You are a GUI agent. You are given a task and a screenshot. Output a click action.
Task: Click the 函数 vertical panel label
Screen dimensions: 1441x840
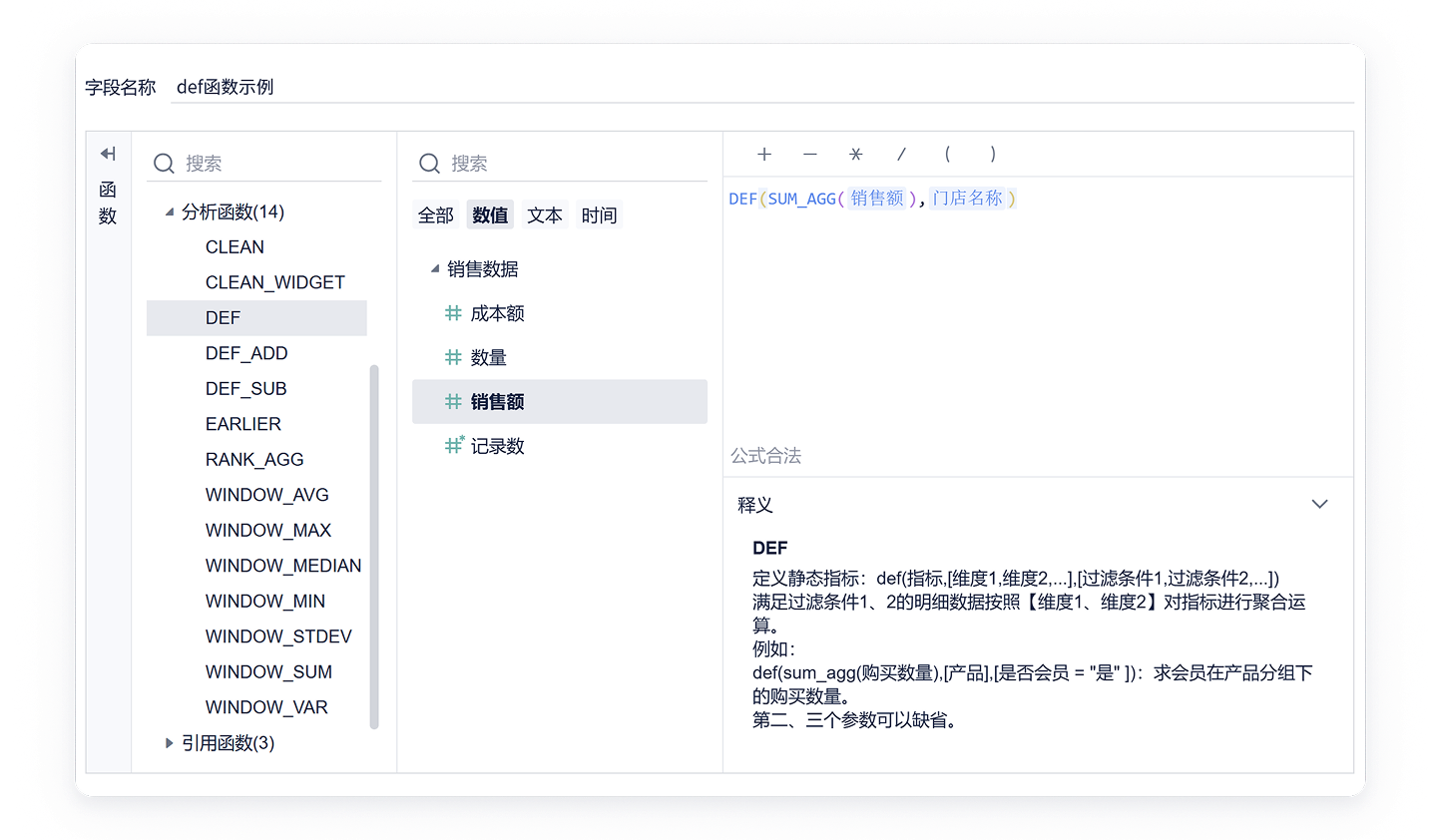click(x=108, y=203)
